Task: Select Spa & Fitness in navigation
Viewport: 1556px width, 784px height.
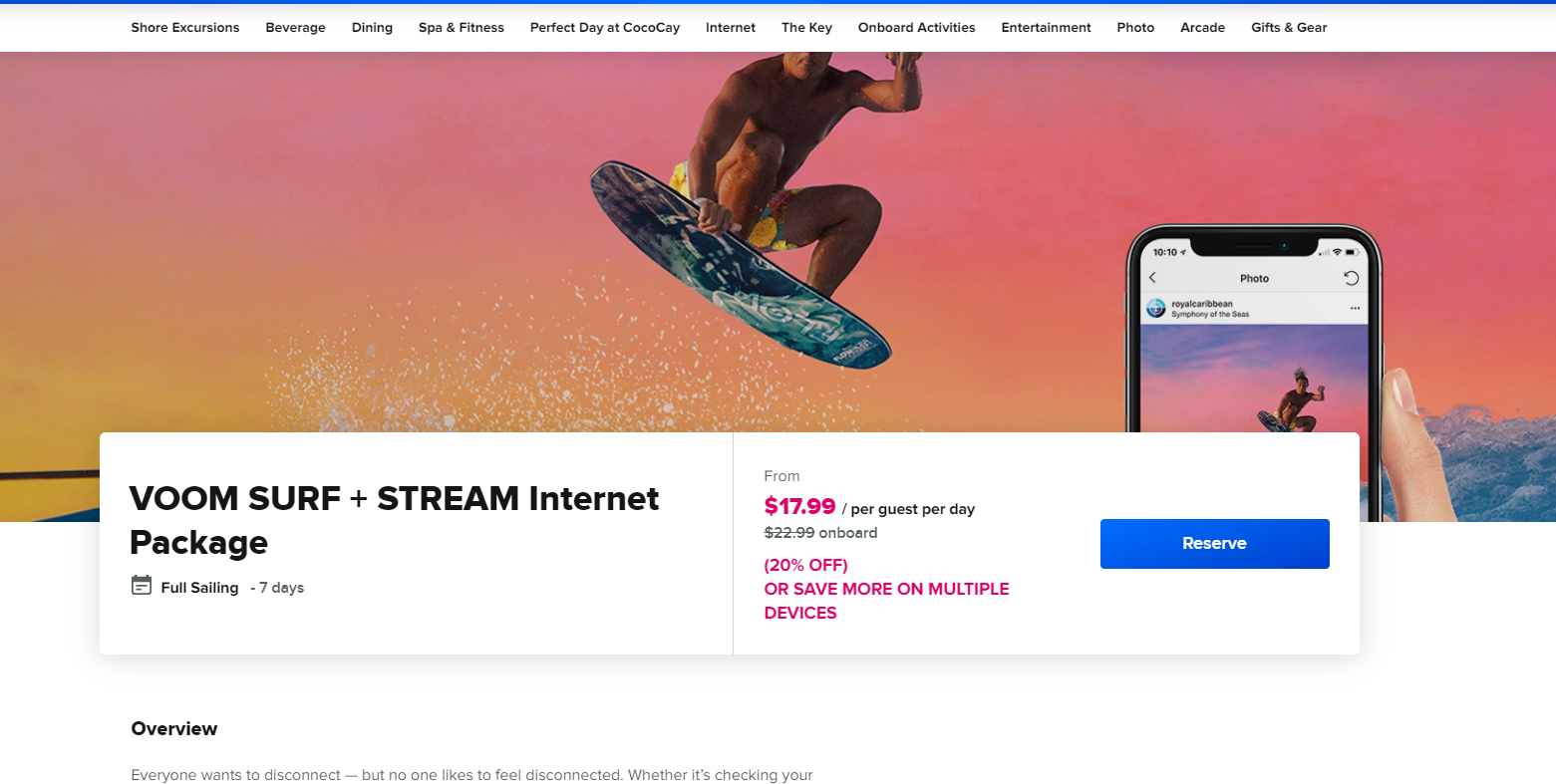Action: pyautogui.click(x=462, y=28)
